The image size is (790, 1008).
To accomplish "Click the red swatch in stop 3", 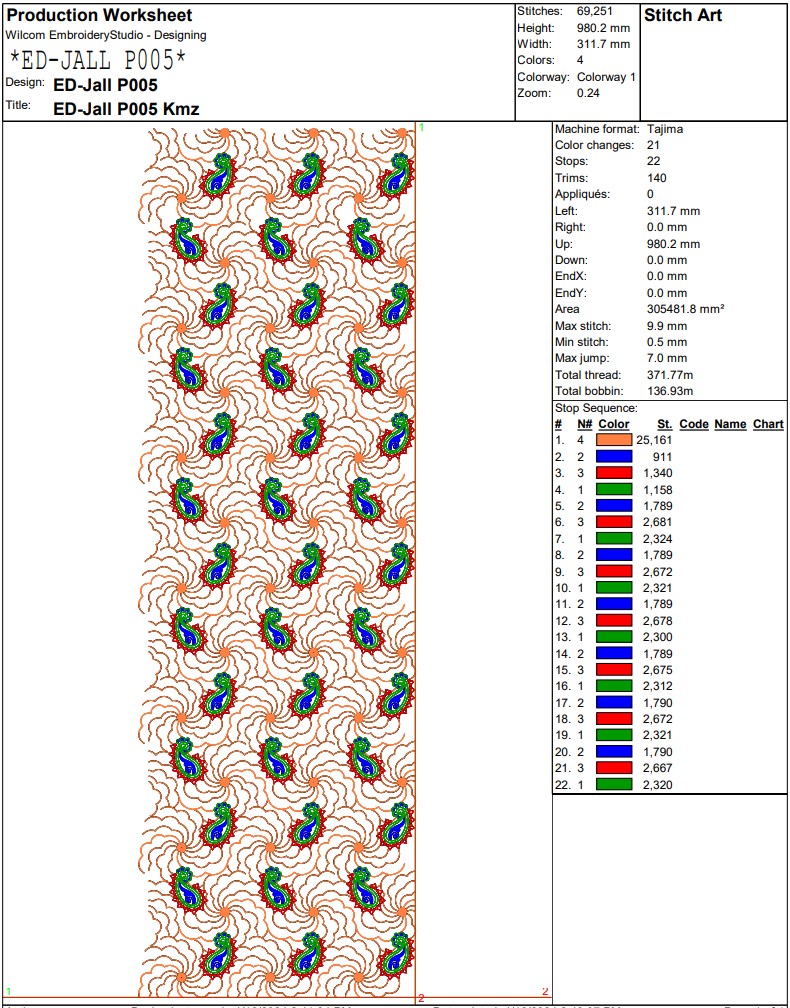I will pos(614,473).
